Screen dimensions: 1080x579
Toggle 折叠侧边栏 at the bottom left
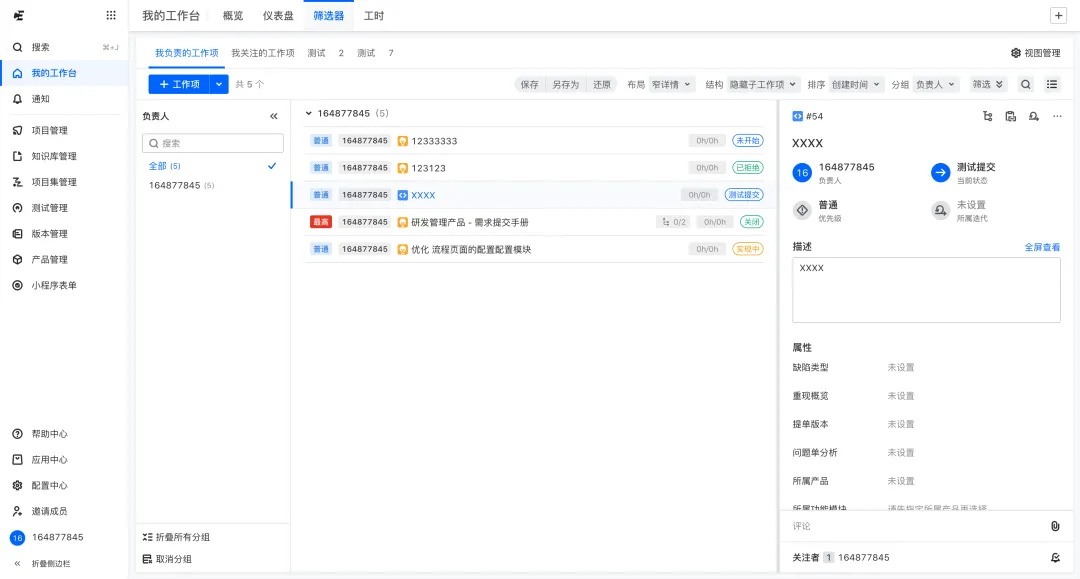click(43, 563)
